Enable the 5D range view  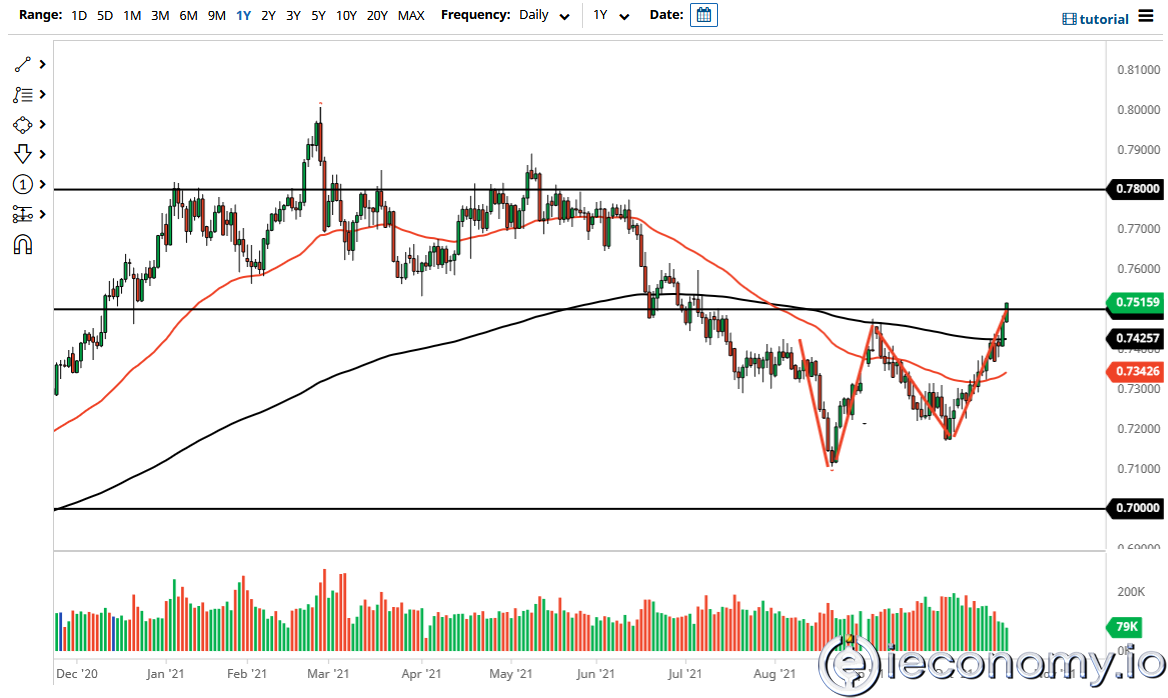tap(104, 15)
